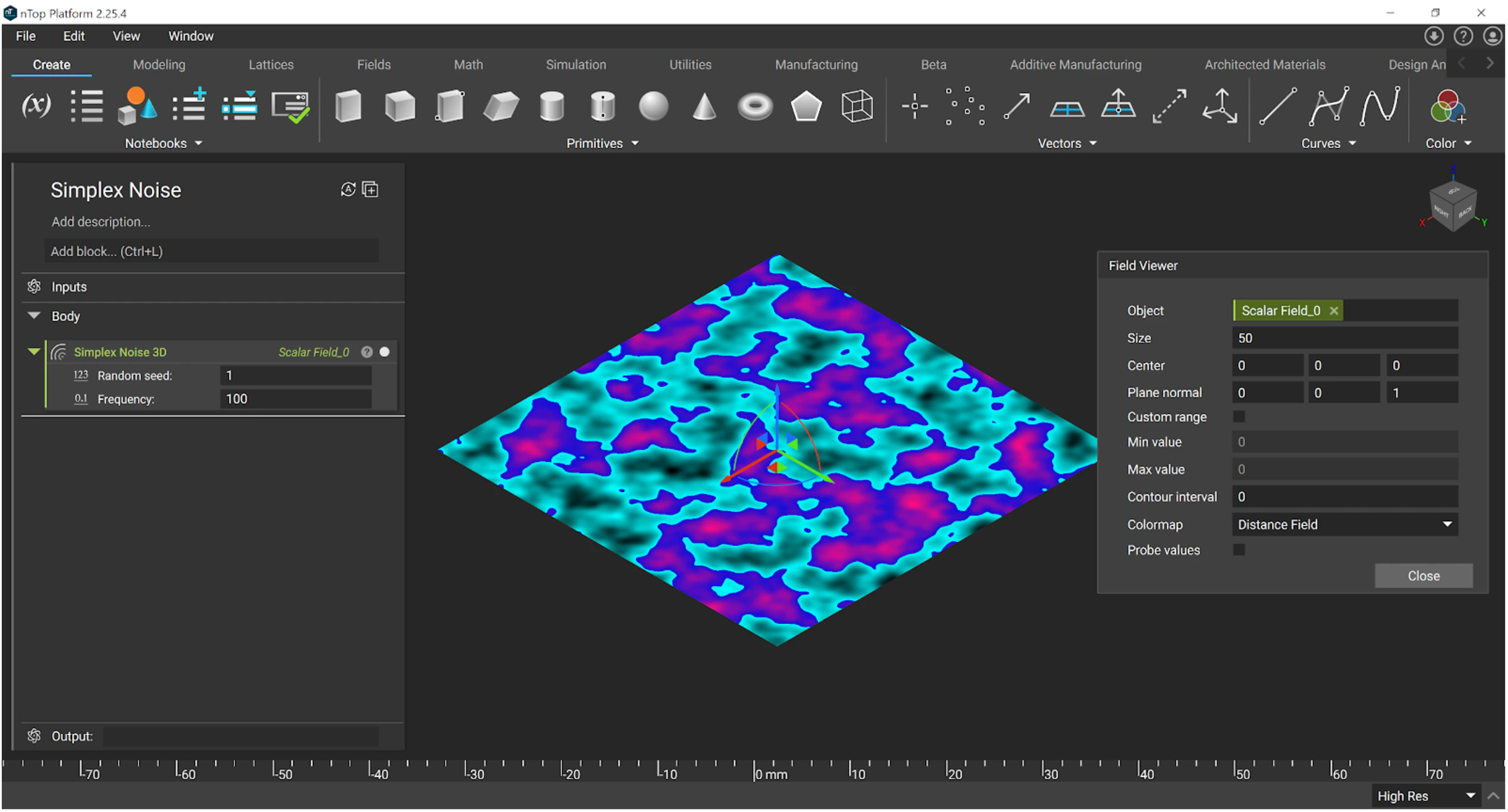The height and width of the screenshot is (812, 1508).
Task: Switch to the Lattices ribbon tab
Action: coord(271,65)
